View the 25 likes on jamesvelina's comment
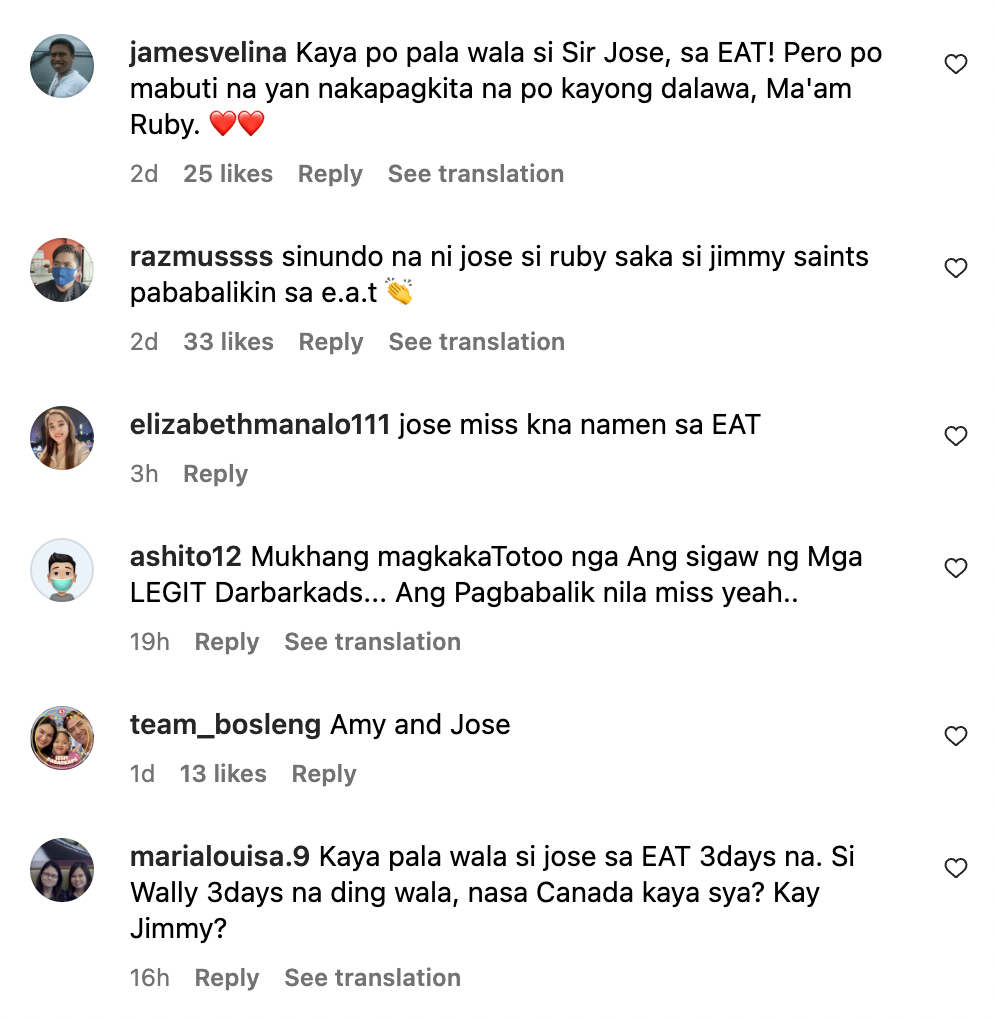Viewport: 994px width, 1020px height. point(229,173)
